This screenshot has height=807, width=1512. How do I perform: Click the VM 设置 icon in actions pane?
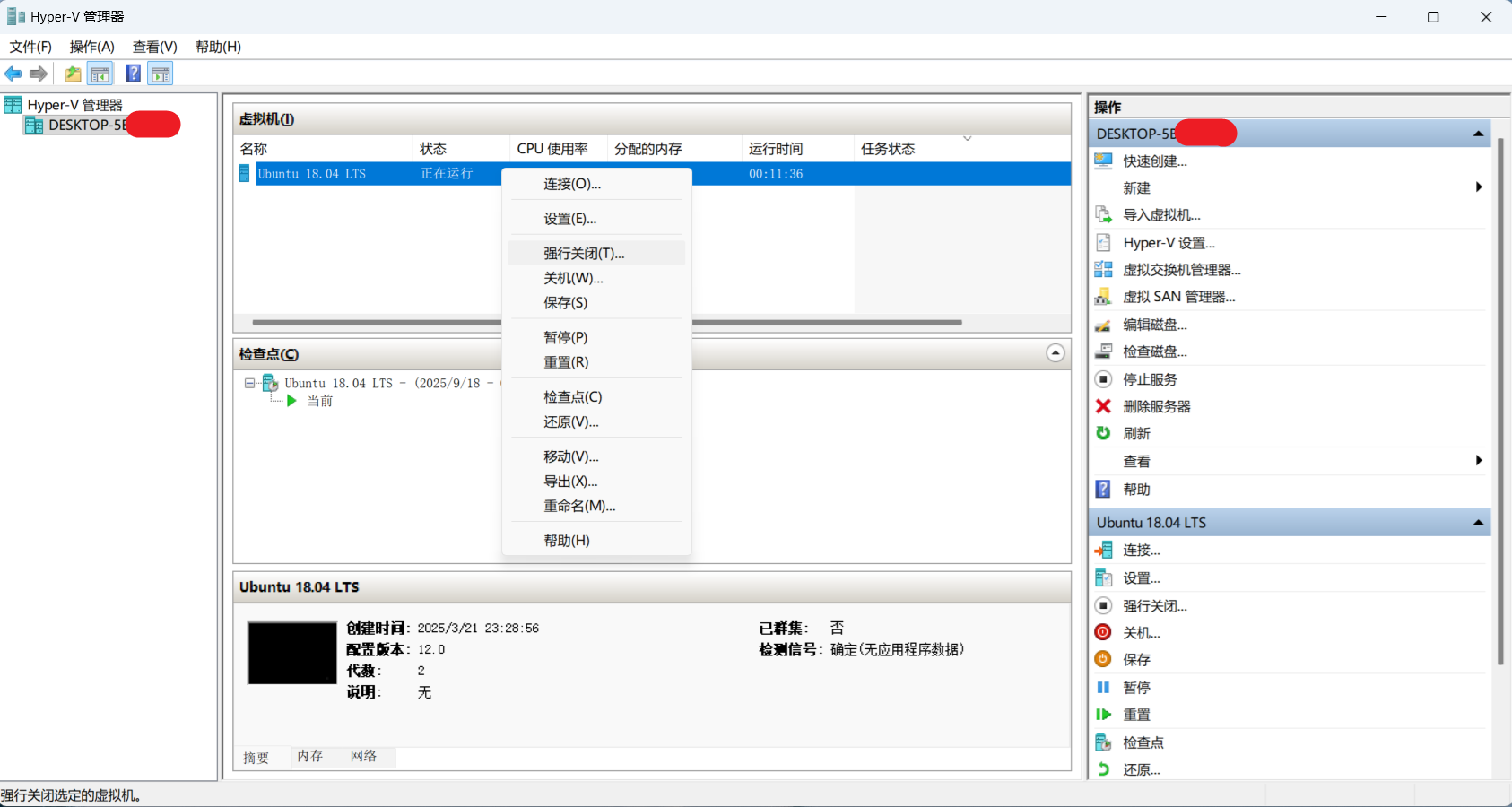pos(1103,578)
